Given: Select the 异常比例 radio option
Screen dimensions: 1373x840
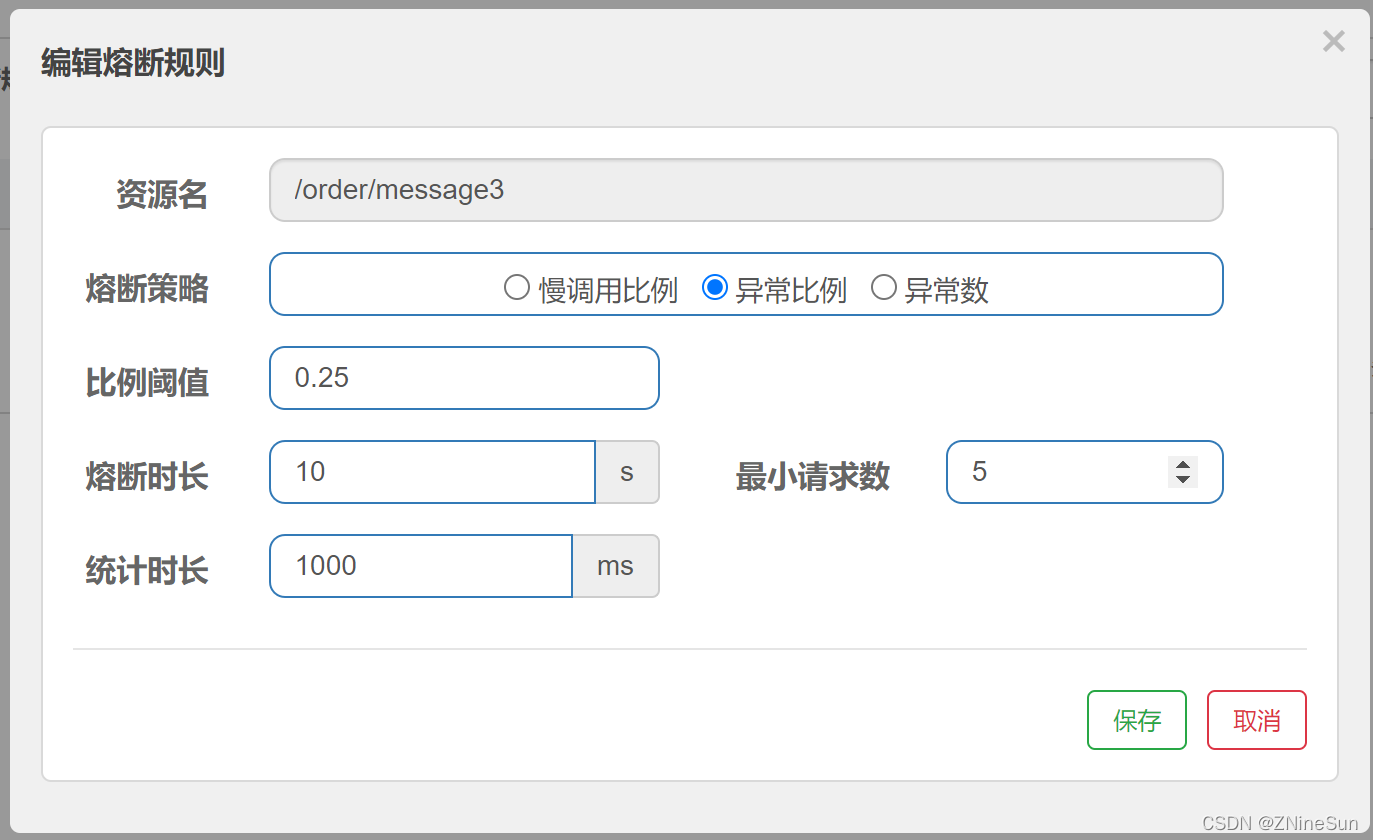Looking at the screenshot, I should [x=714, y=289].
